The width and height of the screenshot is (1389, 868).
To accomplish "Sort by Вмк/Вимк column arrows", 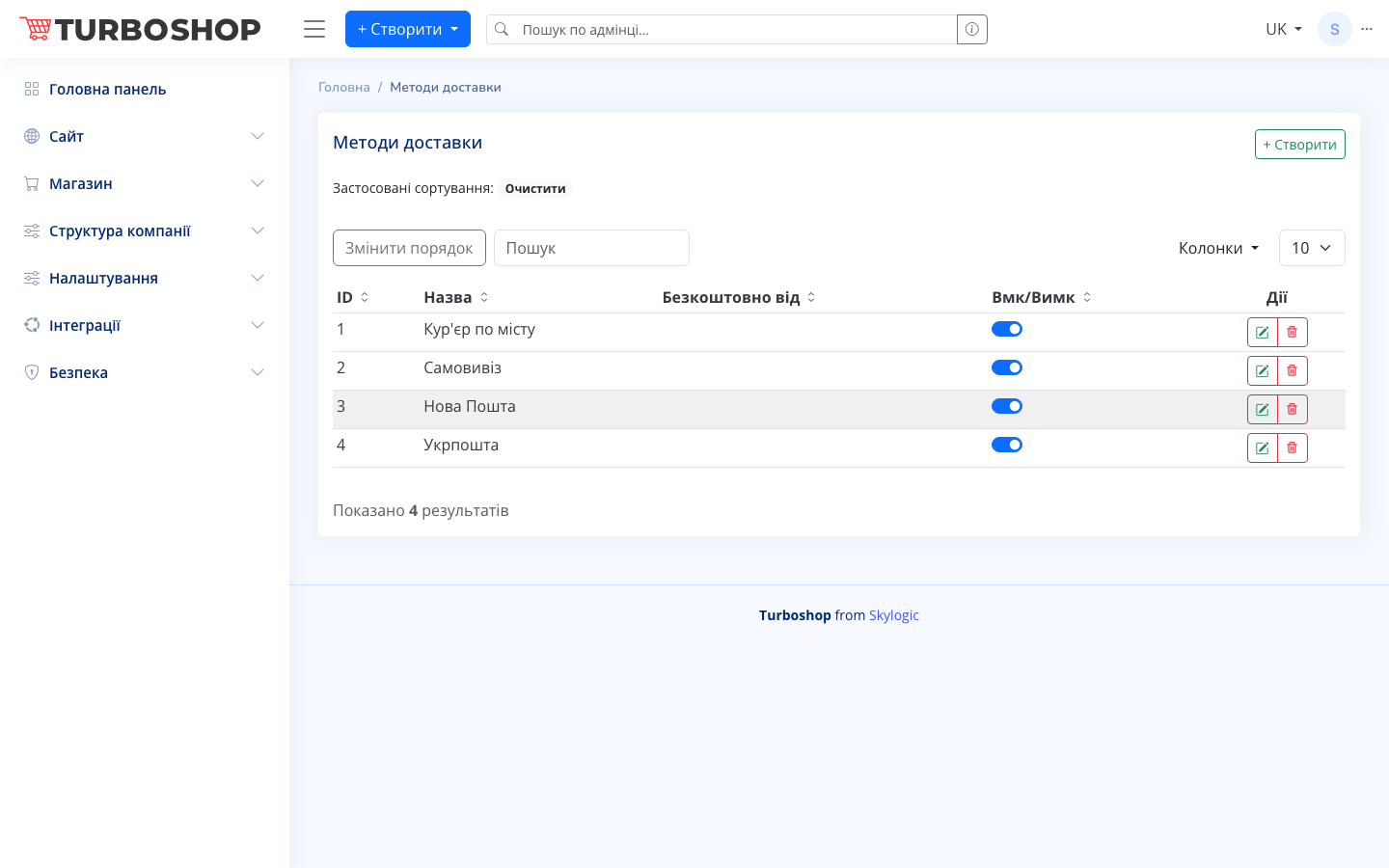I will click(x=1087, y=297).
